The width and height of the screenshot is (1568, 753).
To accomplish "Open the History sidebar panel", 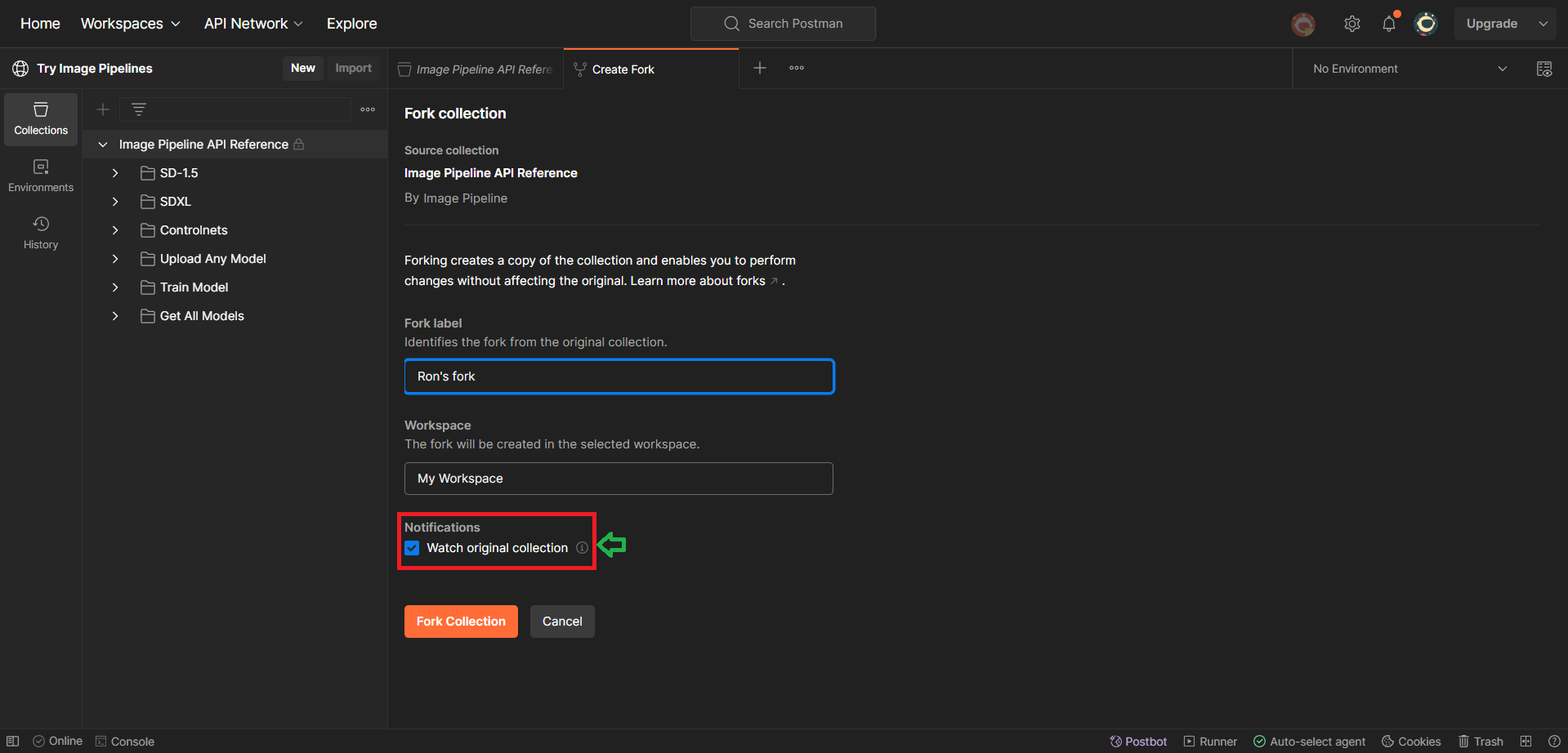I will click(41, 234).
